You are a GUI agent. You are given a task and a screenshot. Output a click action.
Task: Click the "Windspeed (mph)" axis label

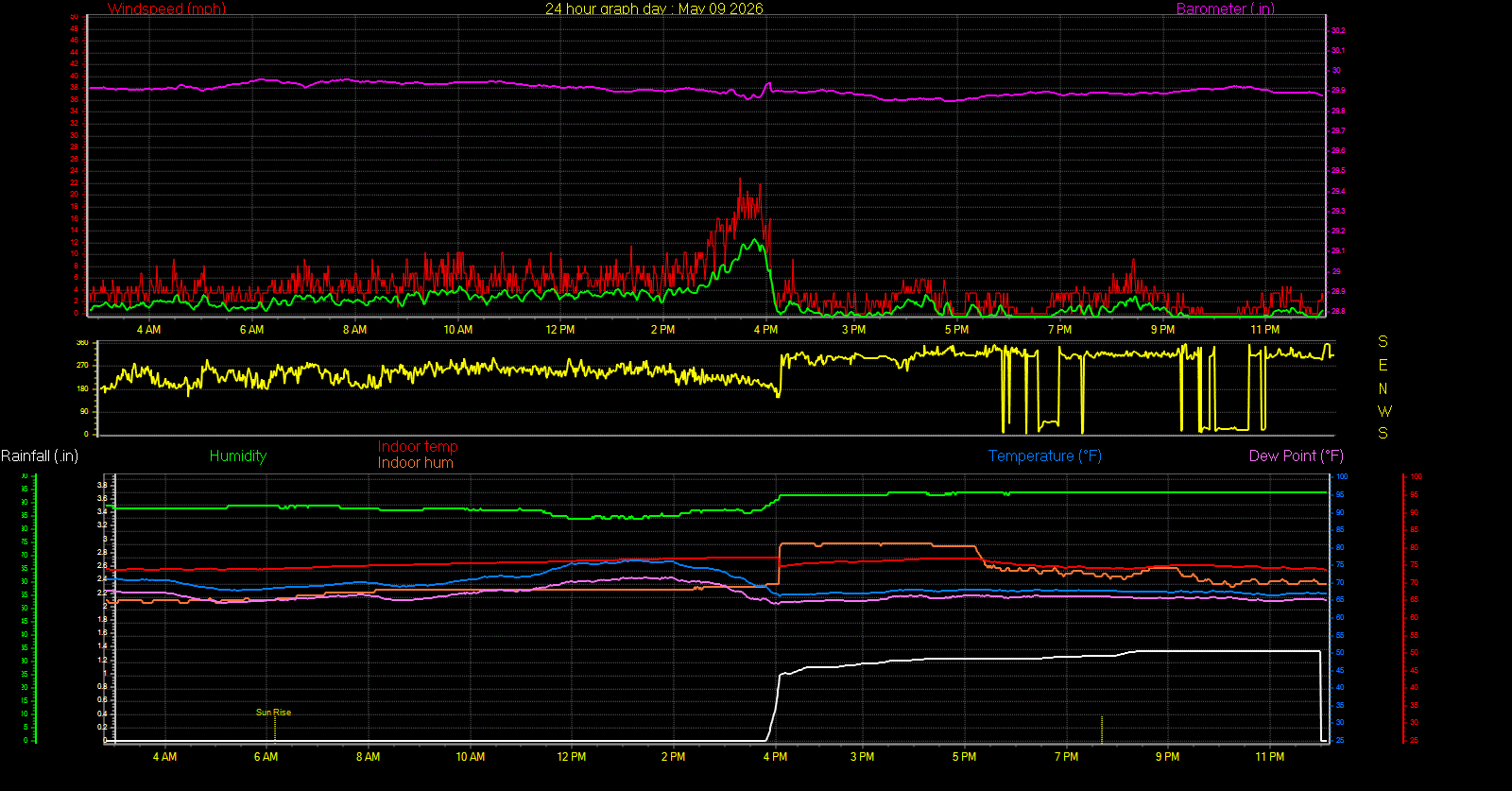point(166,9)
